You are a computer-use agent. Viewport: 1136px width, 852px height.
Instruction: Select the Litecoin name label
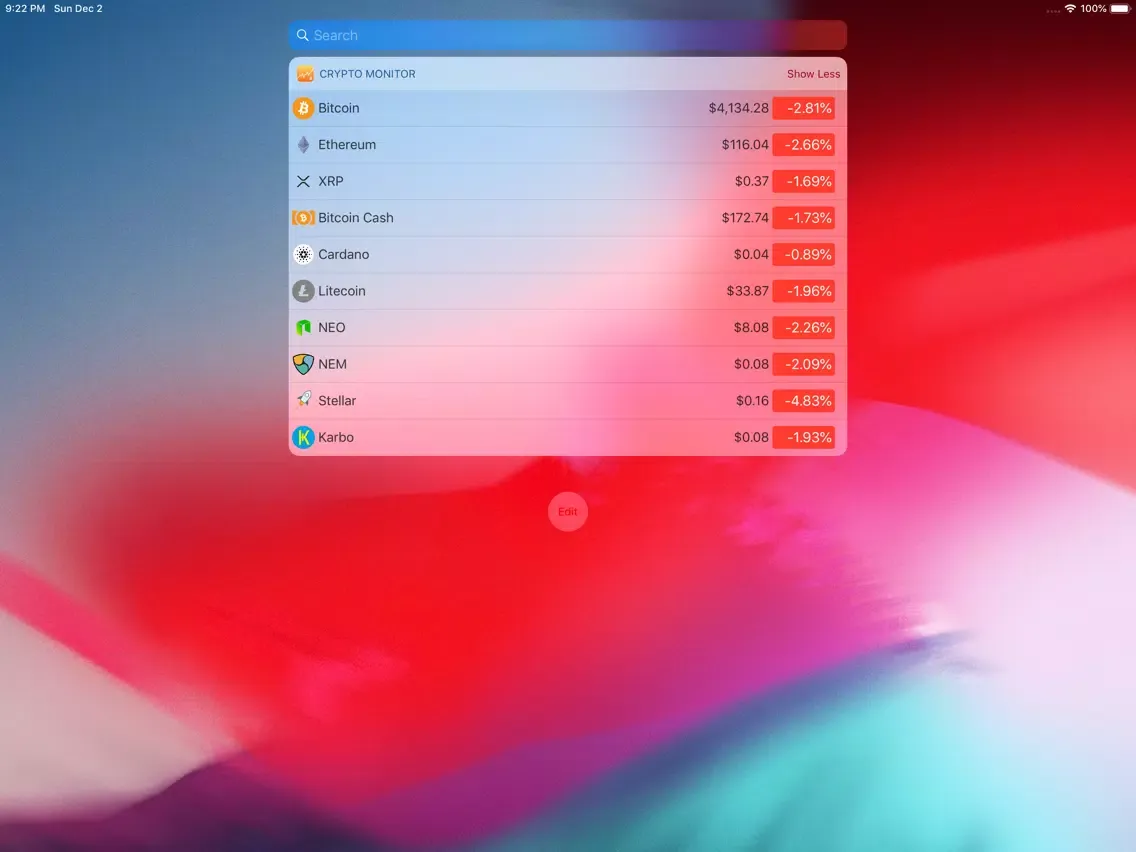point(341,291)
